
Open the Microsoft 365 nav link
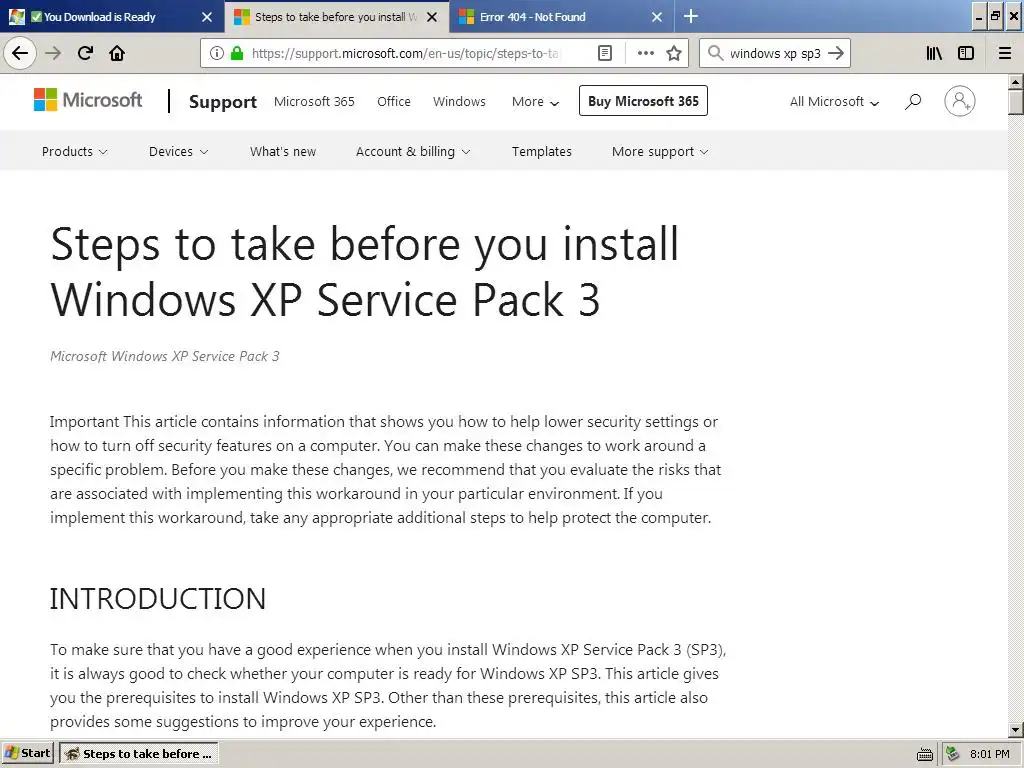tap(314, 101)
